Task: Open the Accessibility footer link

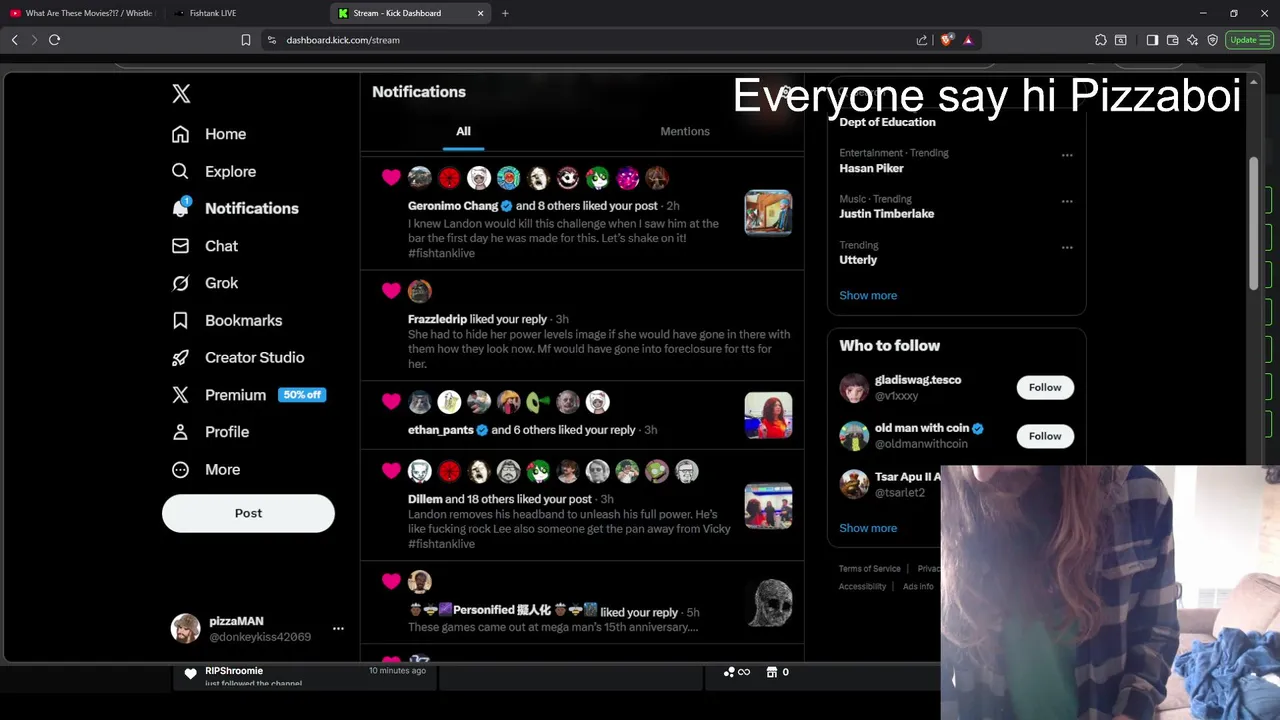Action: click(862, 587)
